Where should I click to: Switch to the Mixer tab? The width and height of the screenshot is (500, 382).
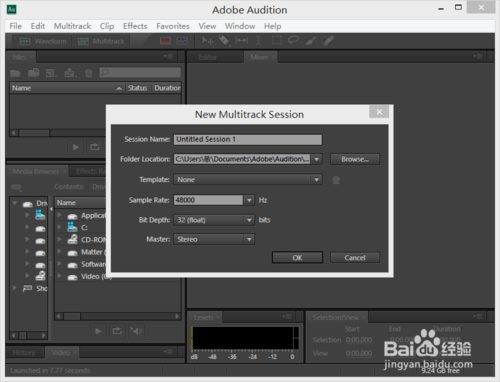coord(259,57)
